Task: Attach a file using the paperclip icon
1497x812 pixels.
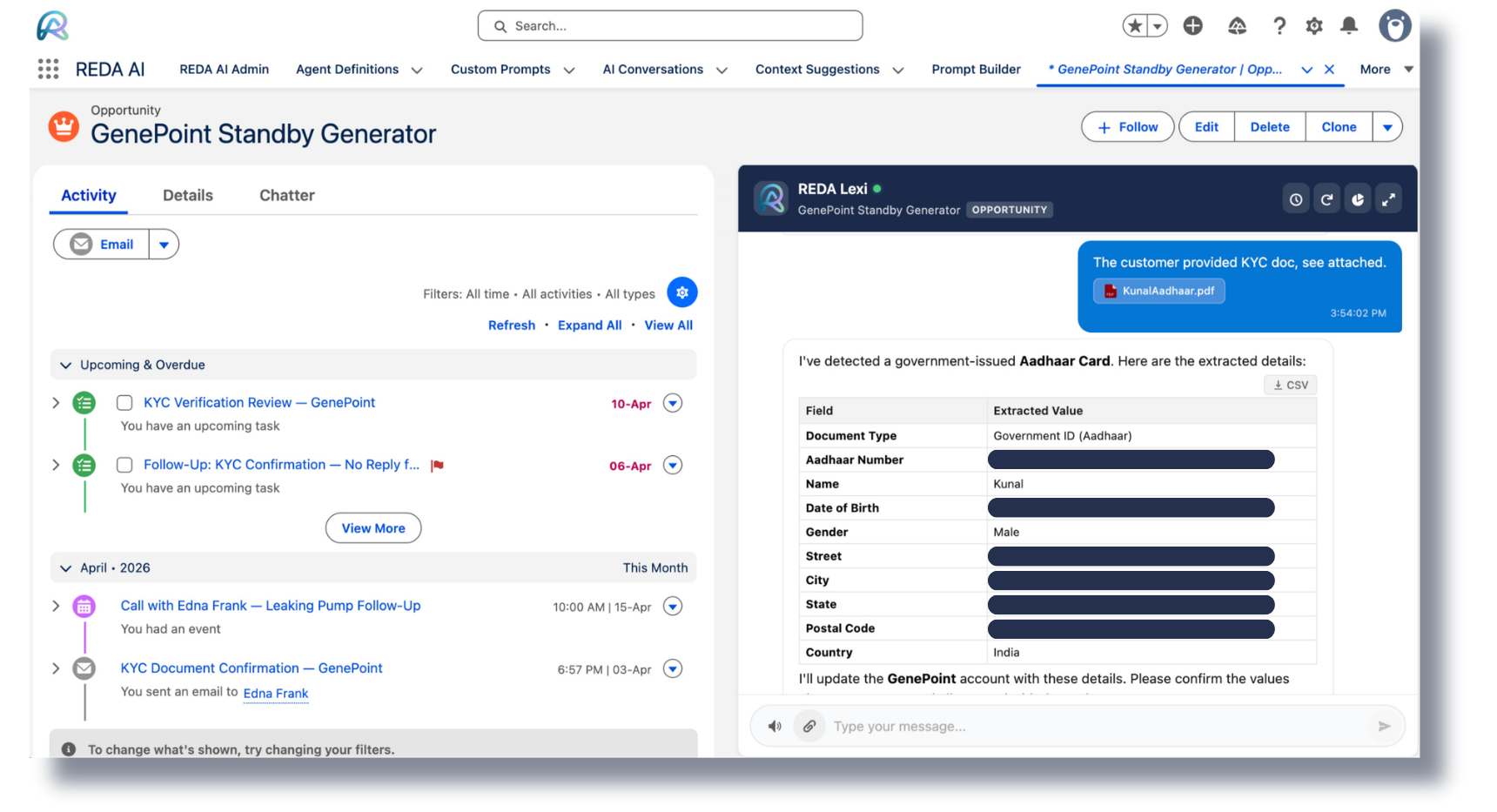Action: click(x=810, y=726)
